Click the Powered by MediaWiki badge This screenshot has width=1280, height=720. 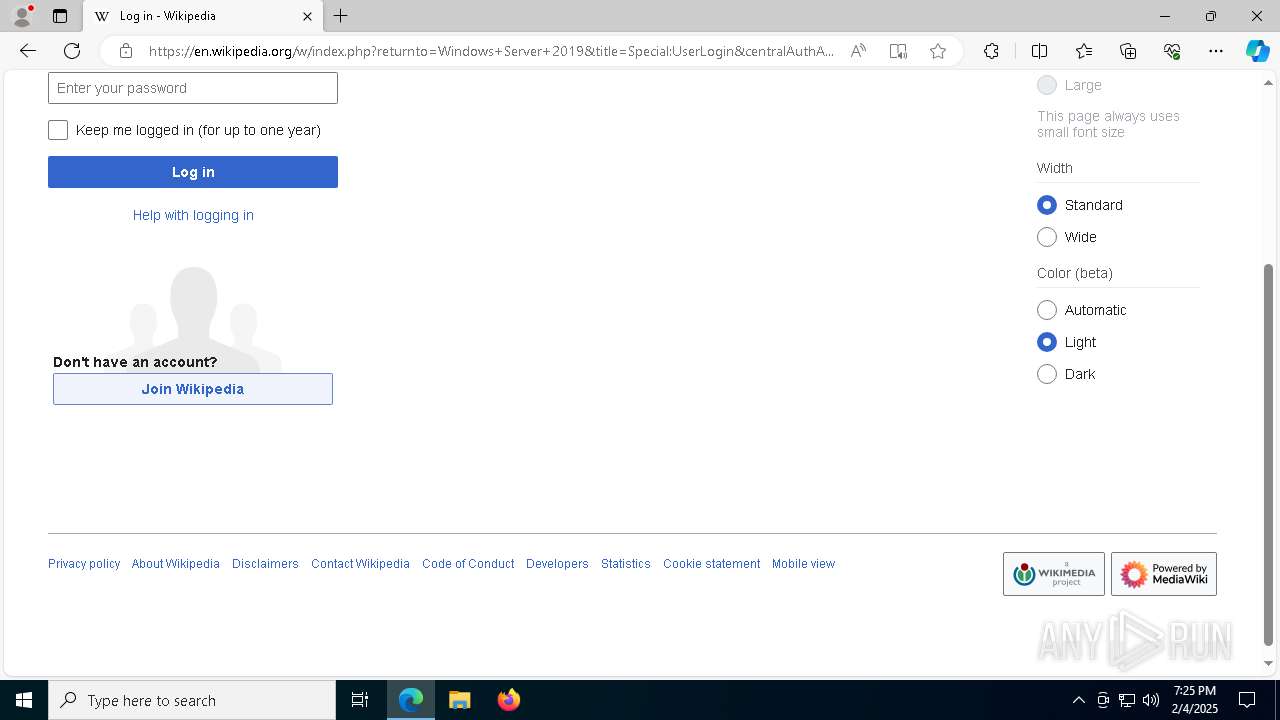pyautogui.click(x=1164, y=574)
